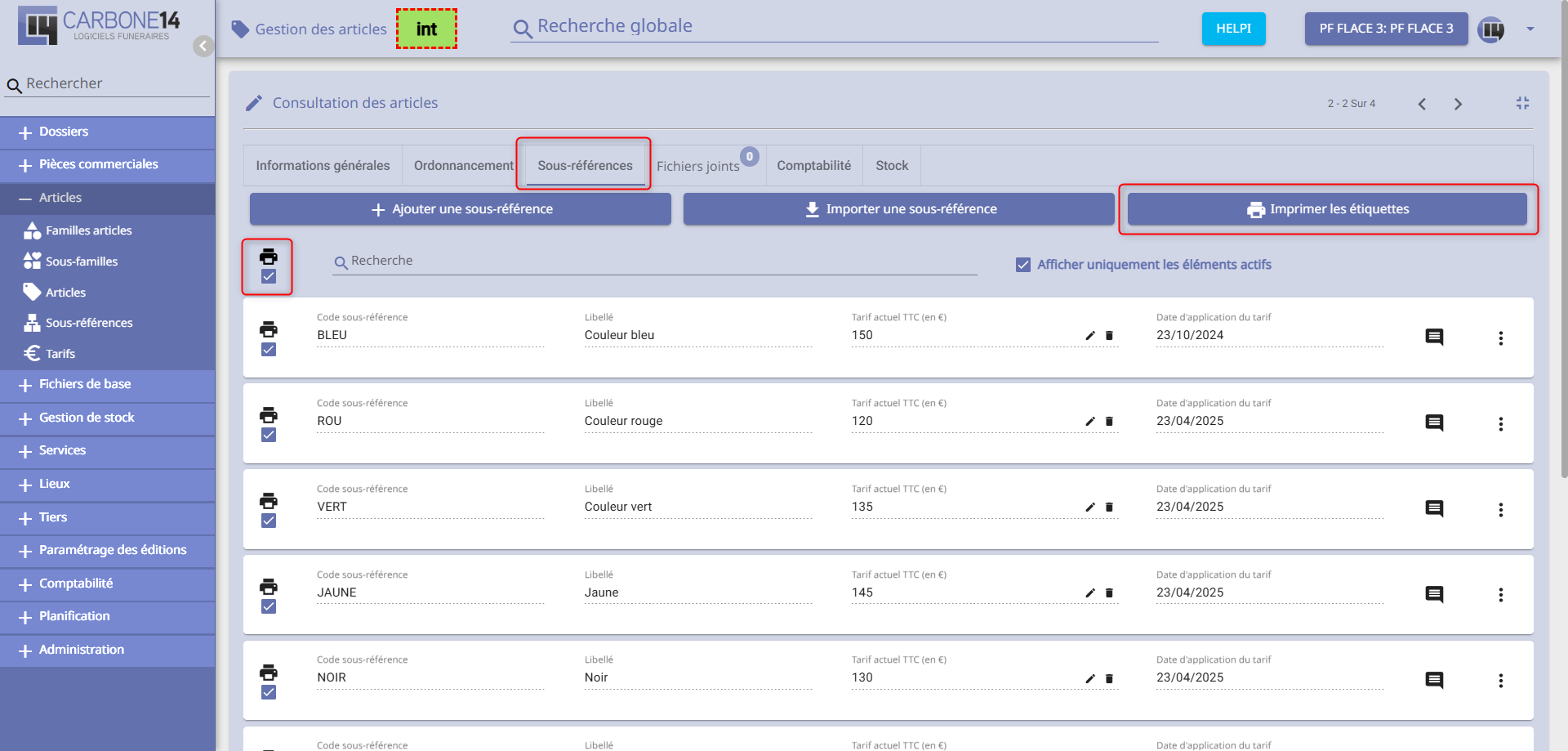Delete the tarif 120 trash icon

[1109, 422]
